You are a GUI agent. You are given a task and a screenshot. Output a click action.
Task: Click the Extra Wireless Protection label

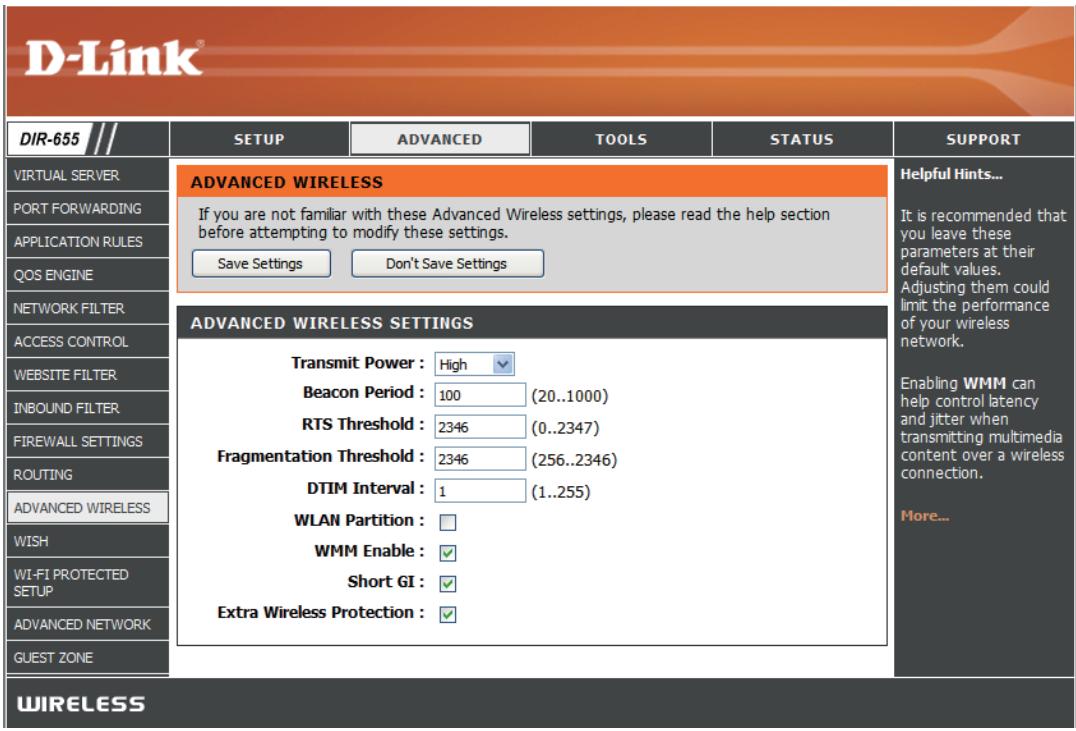[320, 612]
